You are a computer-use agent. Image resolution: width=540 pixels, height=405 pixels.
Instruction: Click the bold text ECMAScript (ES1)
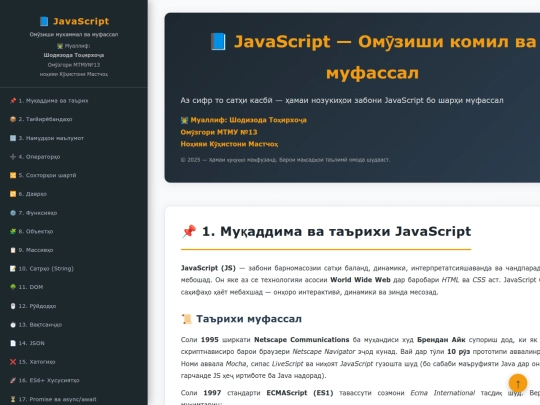tap(300, 393)
